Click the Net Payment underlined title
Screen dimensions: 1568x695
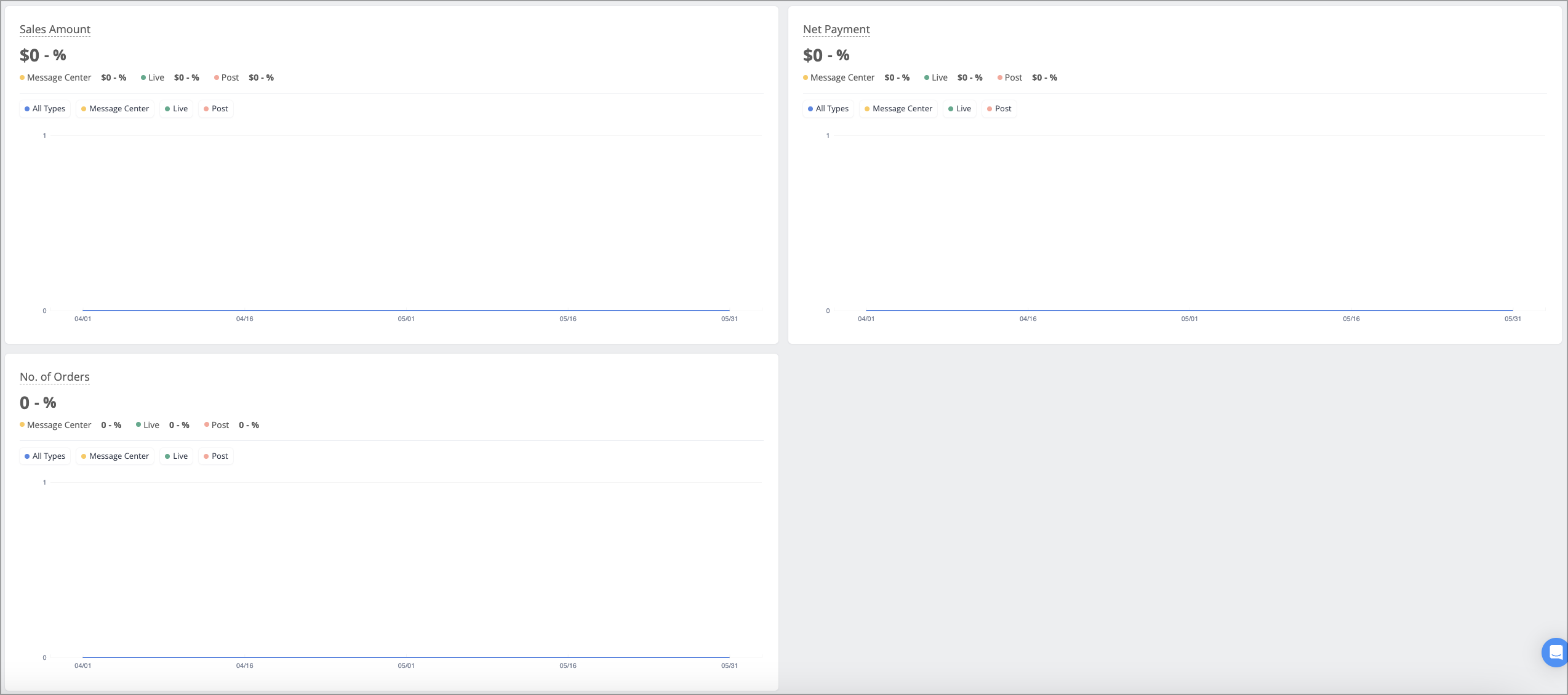(x=836, y=30)
